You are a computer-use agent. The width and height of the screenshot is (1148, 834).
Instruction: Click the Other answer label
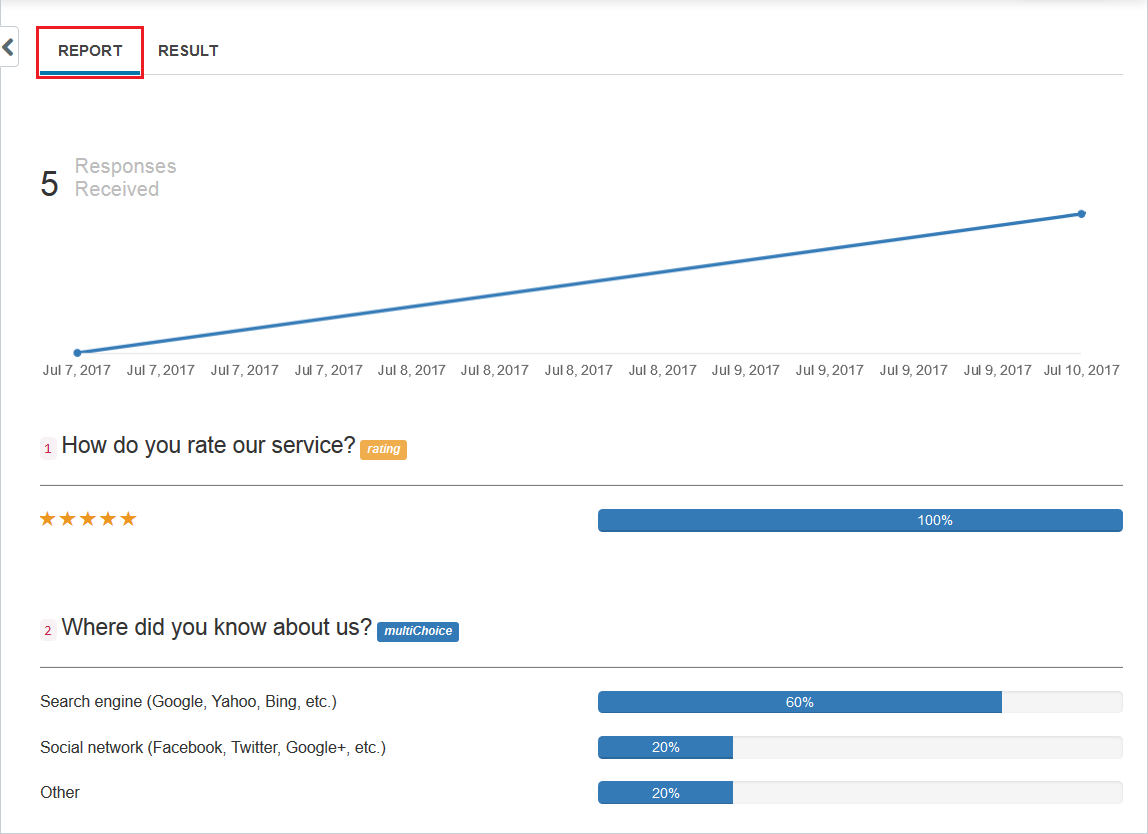coord(60,792)
